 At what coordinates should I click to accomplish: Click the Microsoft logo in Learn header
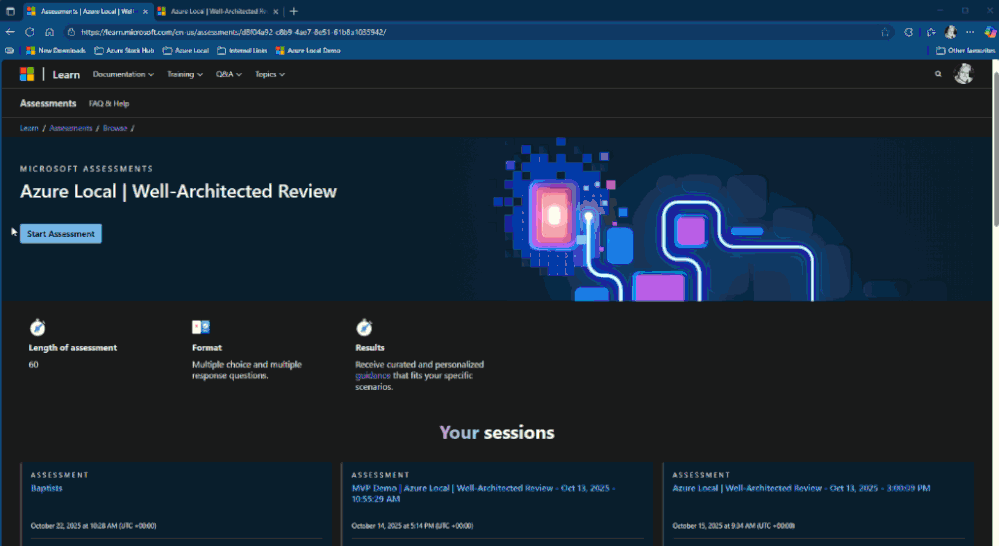27,75
